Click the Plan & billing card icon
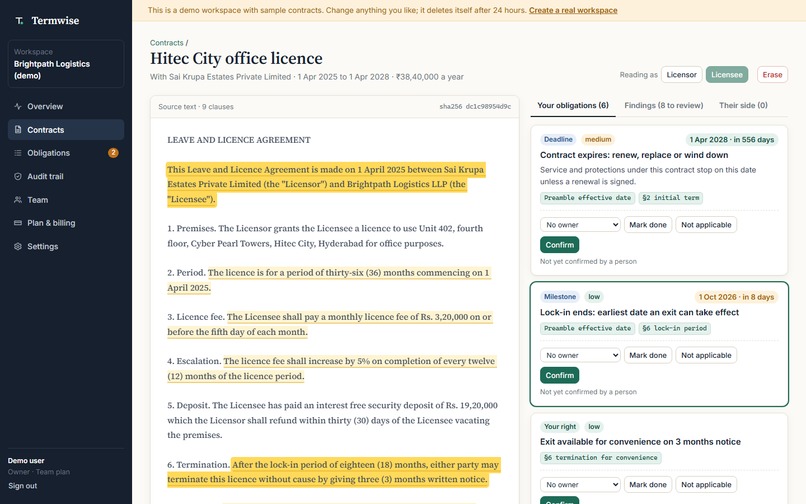 coord(18,223)
